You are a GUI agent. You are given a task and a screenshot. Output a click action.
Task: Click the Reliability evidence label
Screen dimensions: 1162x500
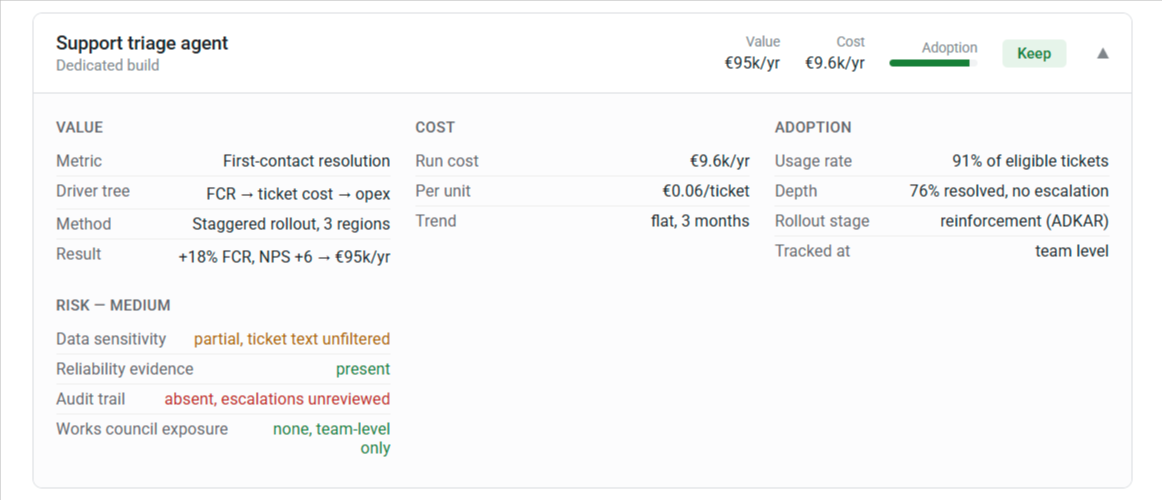(124, 369)
